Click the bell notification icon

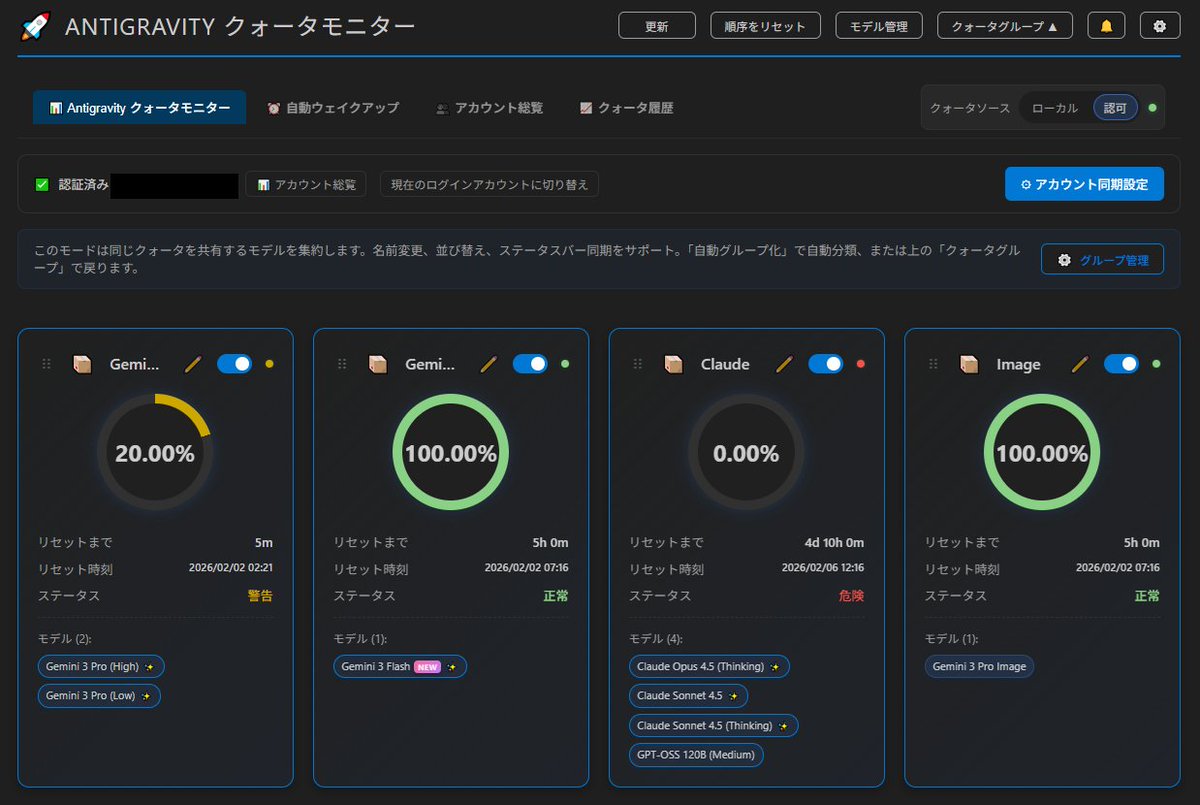[x=1106, y=25]
